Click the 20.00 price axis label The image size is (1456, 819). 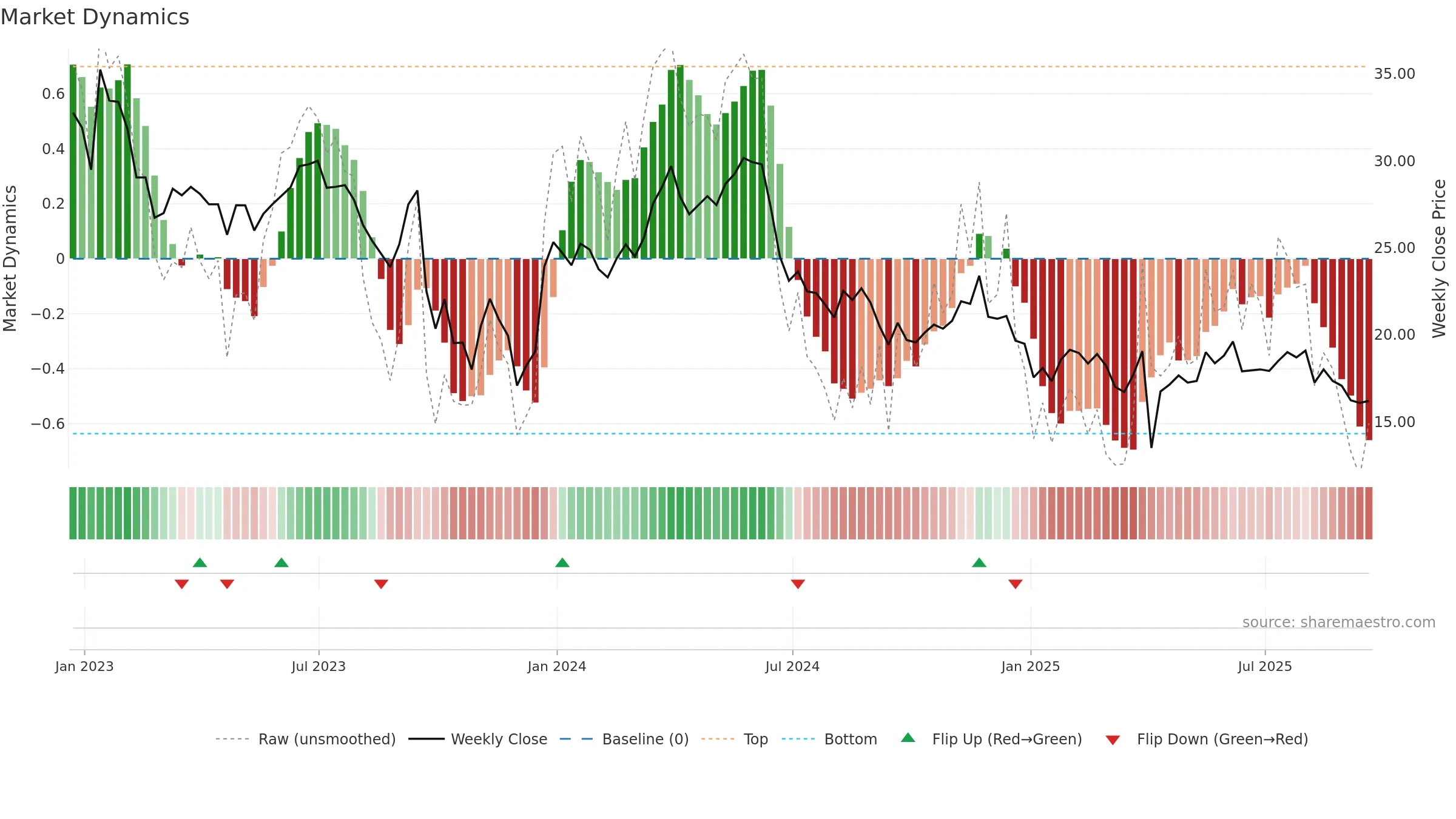[1395, 334]
